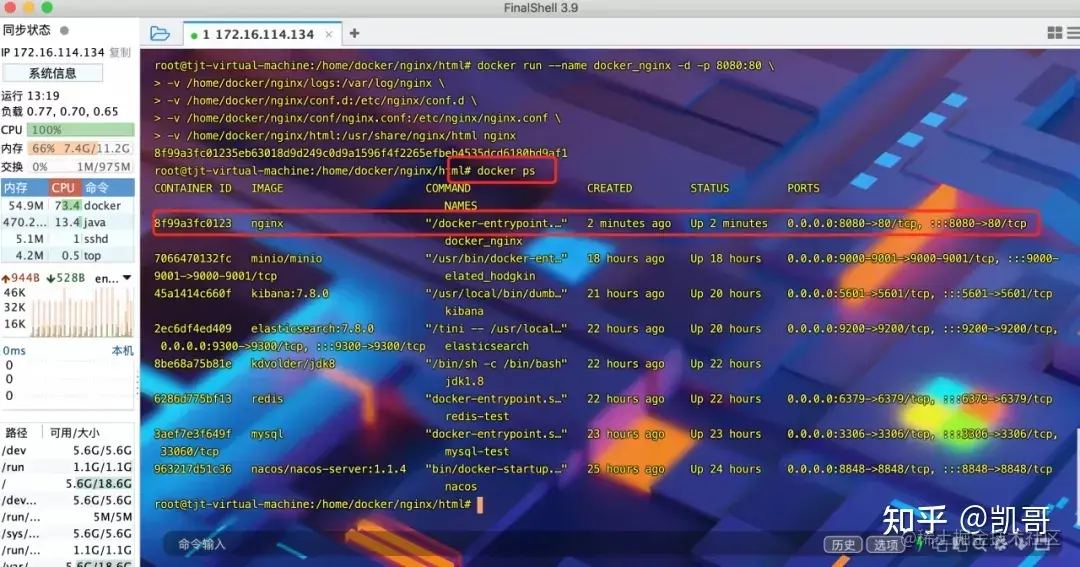Click the container ID 963217d51c36
The width and height of the screenshot is (1080, 567).
[193, 469]
